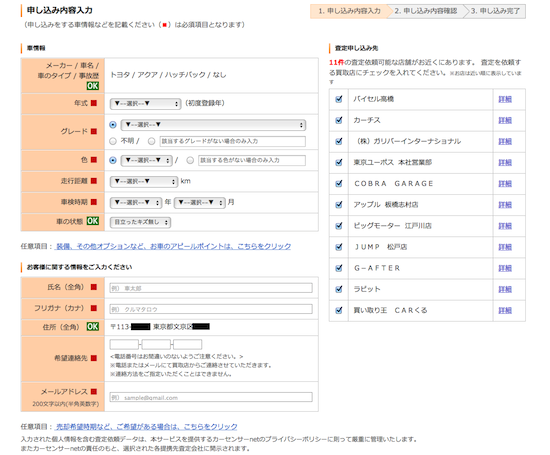Select the custom grade text radio button
Viewport: 550px width, 455px height.
[x=151, y=141]
